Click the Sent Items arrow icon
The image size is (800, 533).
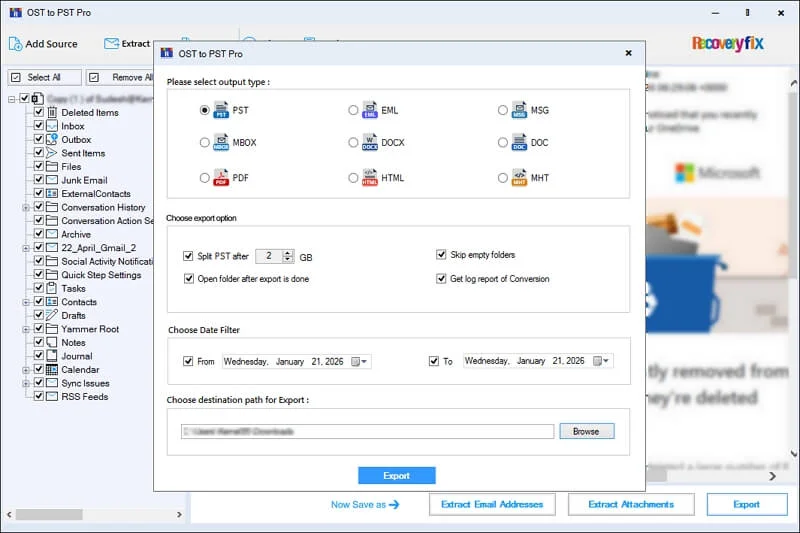pos(52,153)
